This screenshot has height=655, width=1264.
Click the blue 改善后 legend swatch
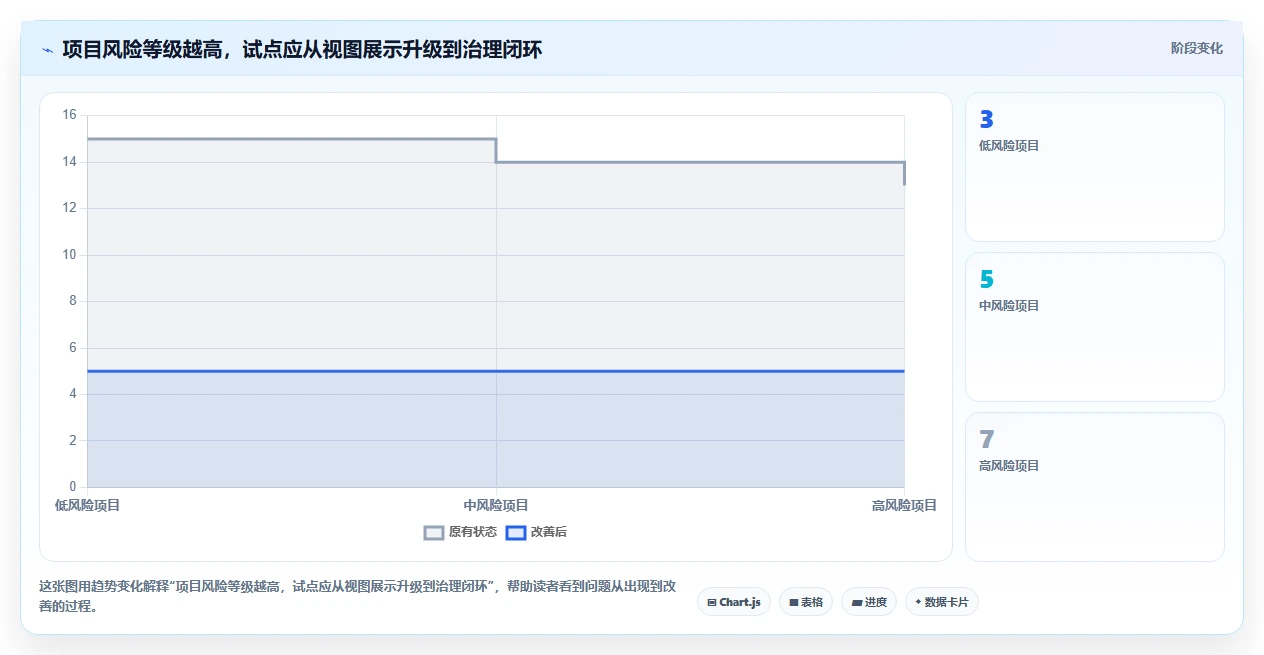[x=516, y=532]
